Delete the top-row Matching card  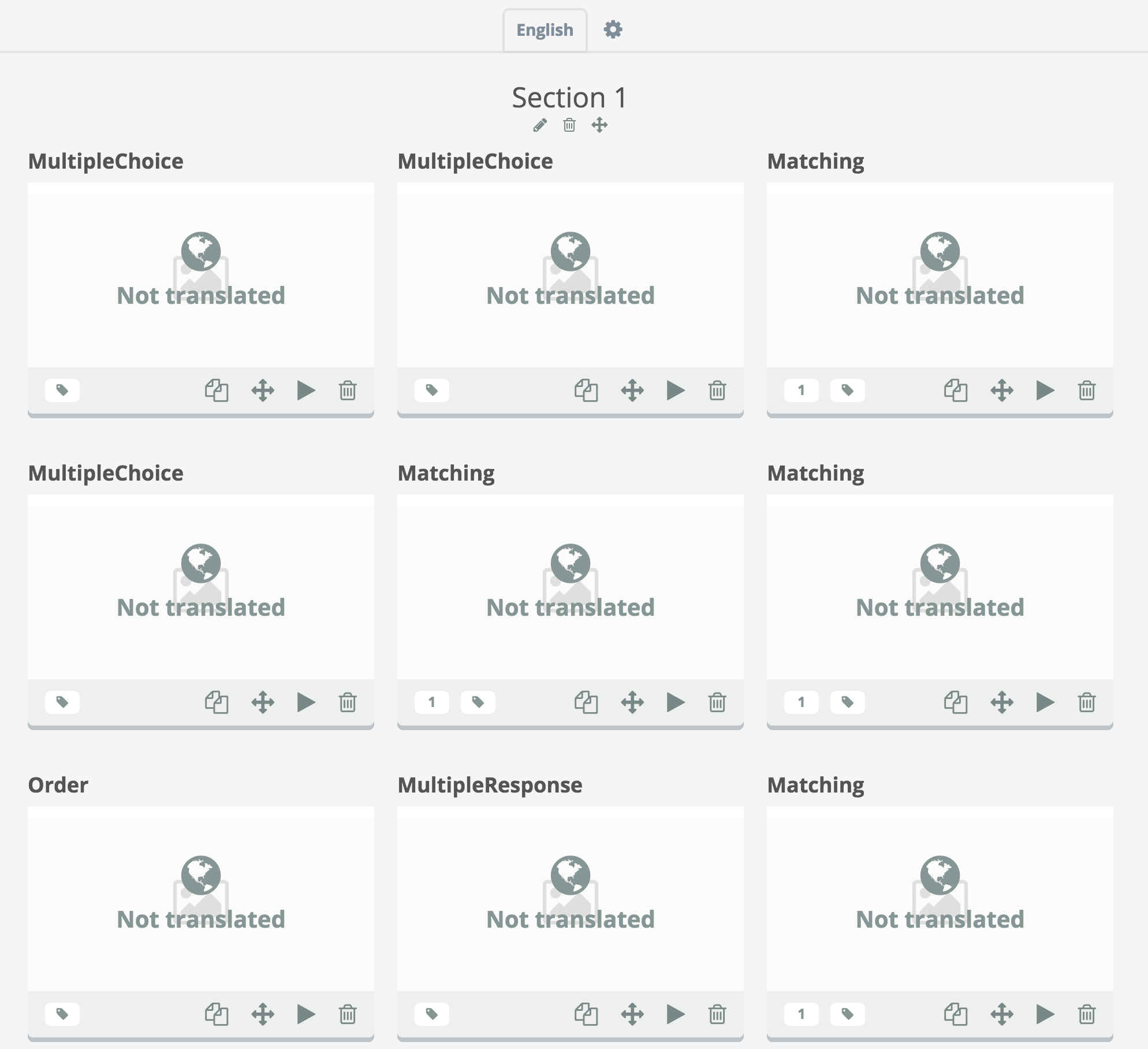(1087, 390)
